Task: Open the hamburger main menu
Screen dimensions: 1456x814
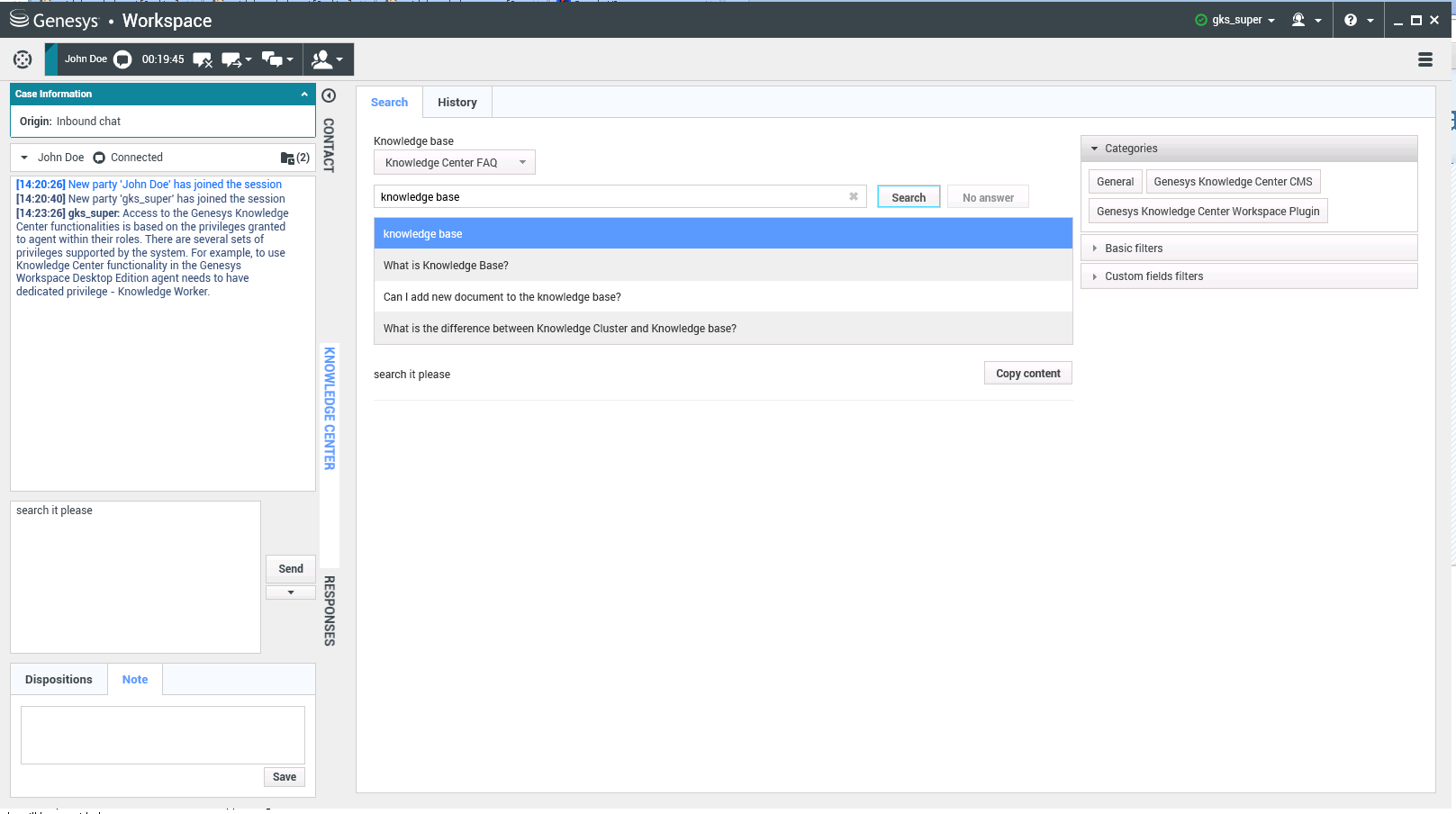Action: (1424, 59)
